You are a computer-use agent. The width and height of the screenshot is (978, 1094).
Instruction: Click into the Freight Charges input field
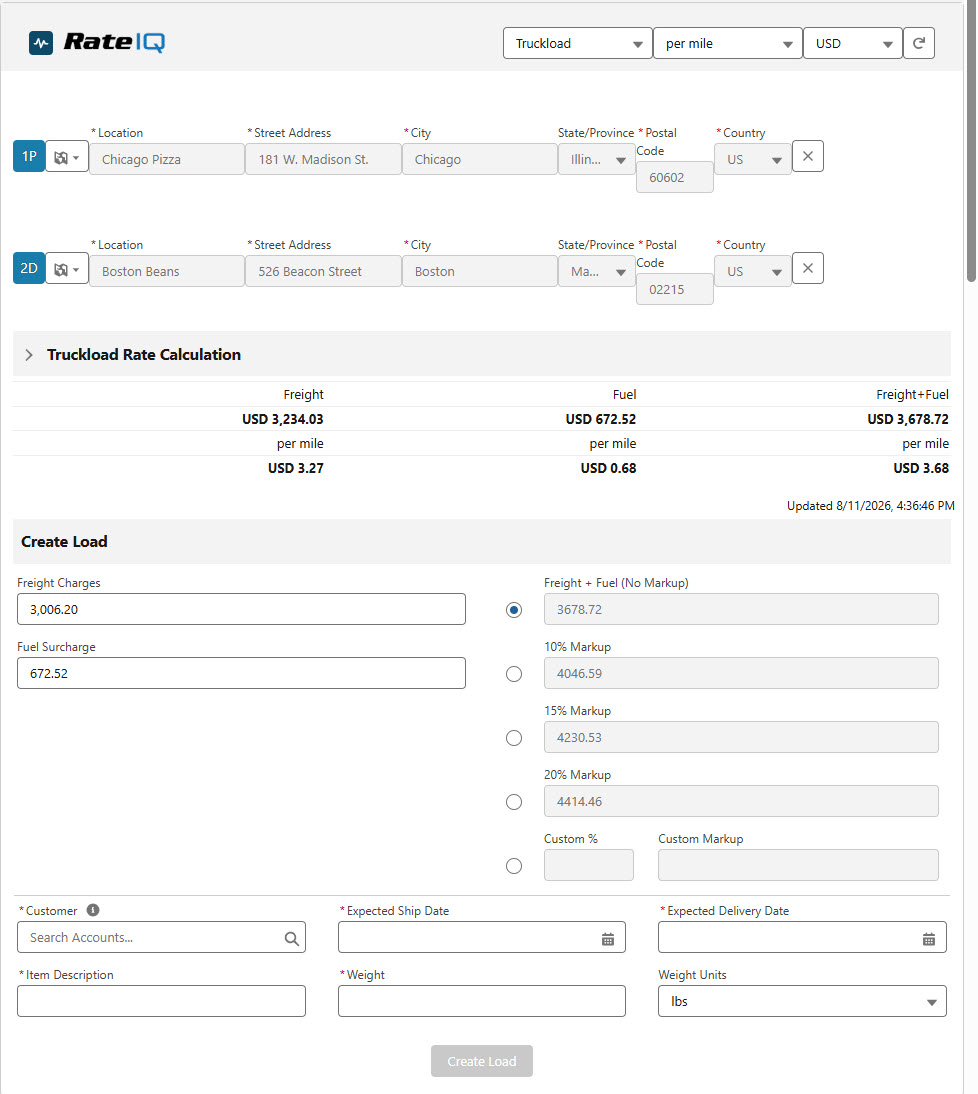[241, 609]
